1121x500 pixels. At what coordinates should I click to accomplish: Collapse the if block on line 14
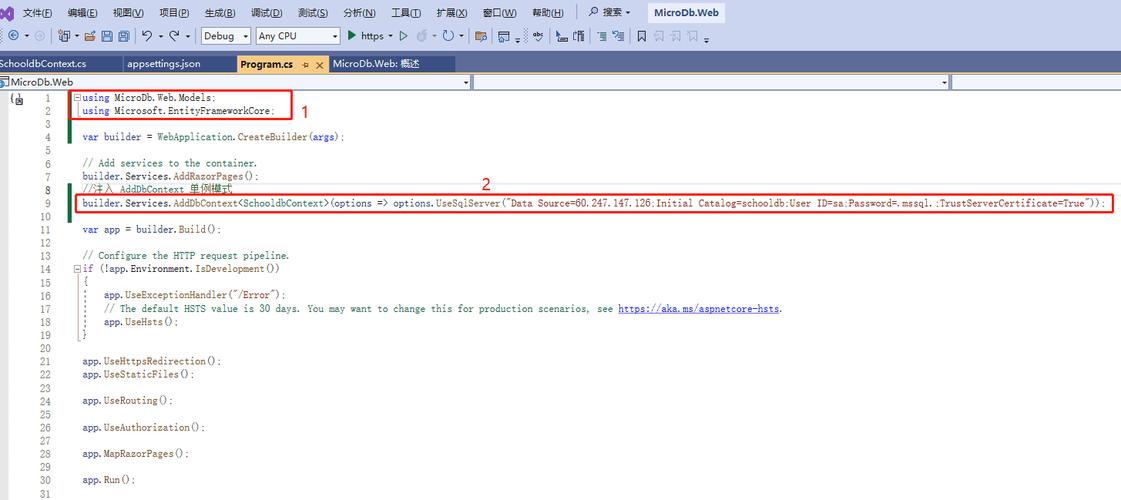76,269
